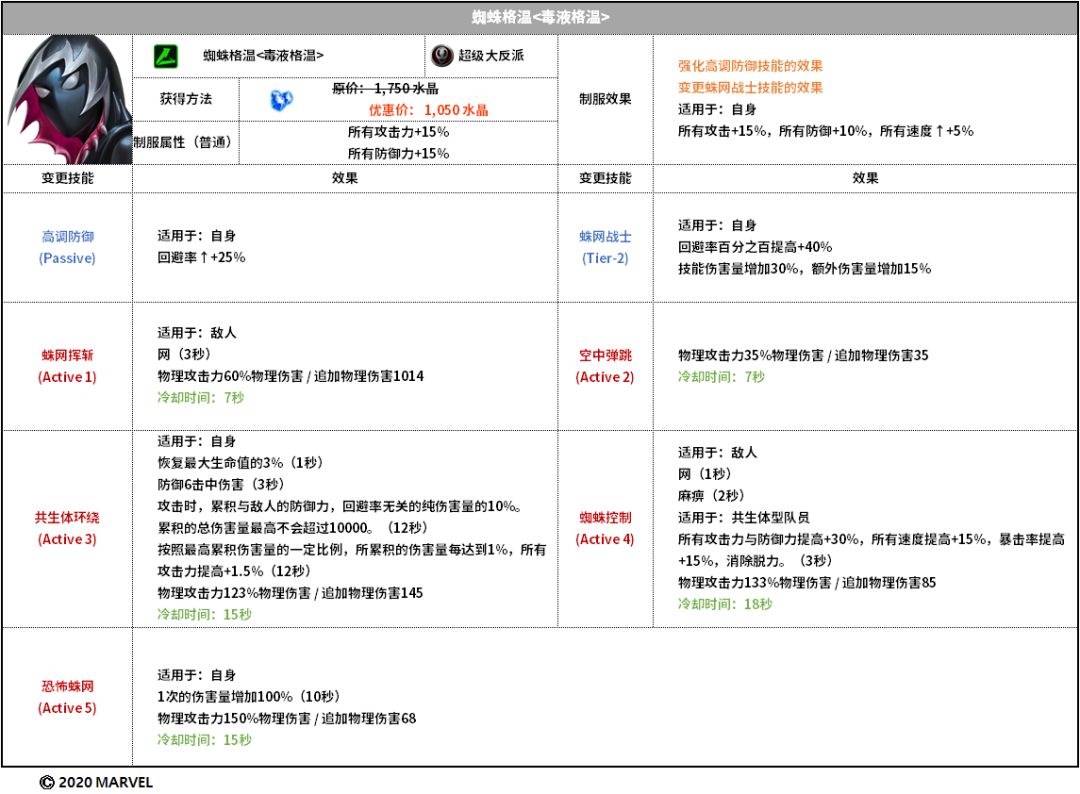Click the original price 原价: 1,750水晶
The width and height of the screenshot is (1080, 794).
(386, 89)
